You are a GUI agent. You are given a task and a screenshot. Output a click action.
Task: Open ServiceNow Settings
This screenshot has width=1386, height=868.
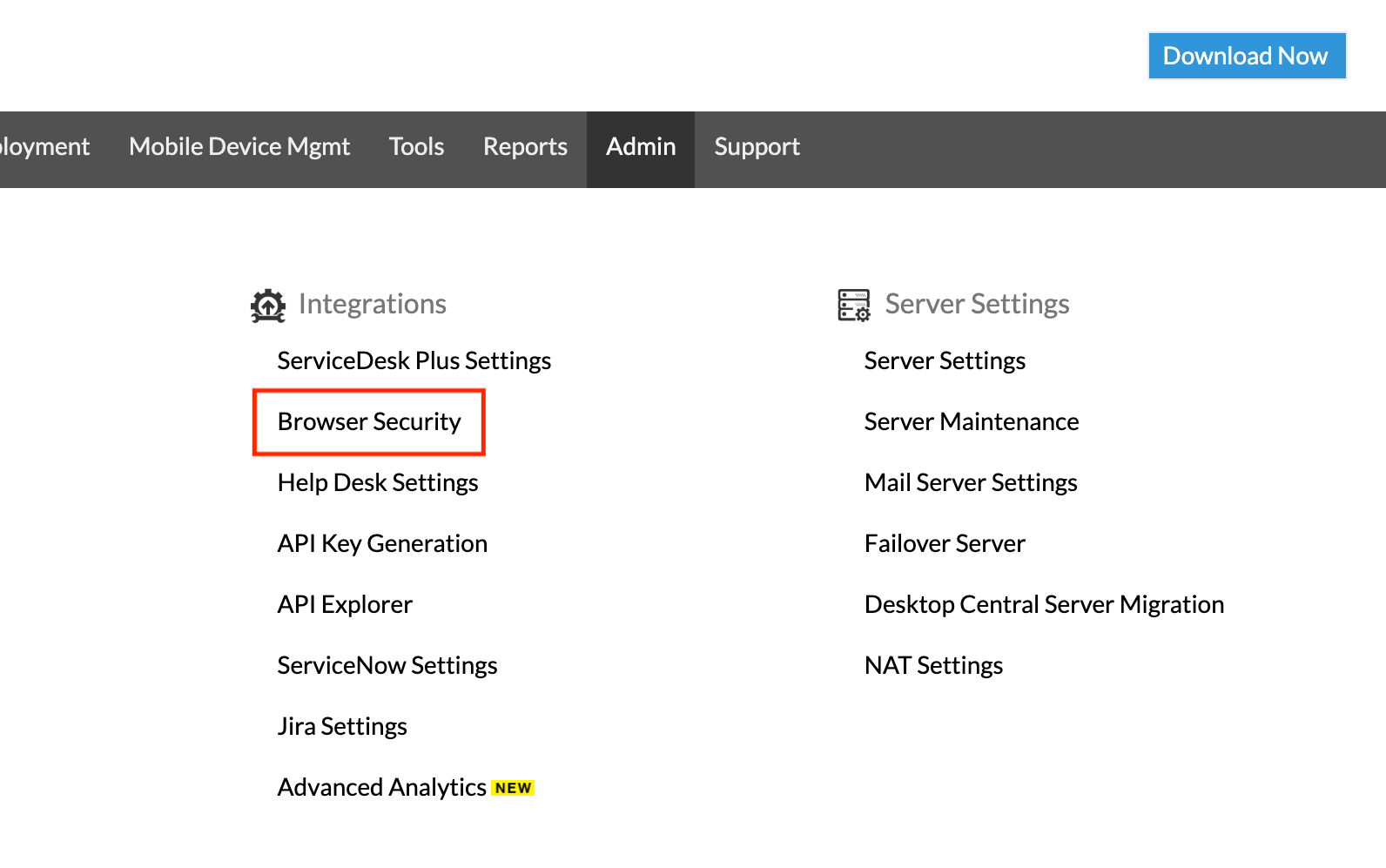tap(387, 666)
